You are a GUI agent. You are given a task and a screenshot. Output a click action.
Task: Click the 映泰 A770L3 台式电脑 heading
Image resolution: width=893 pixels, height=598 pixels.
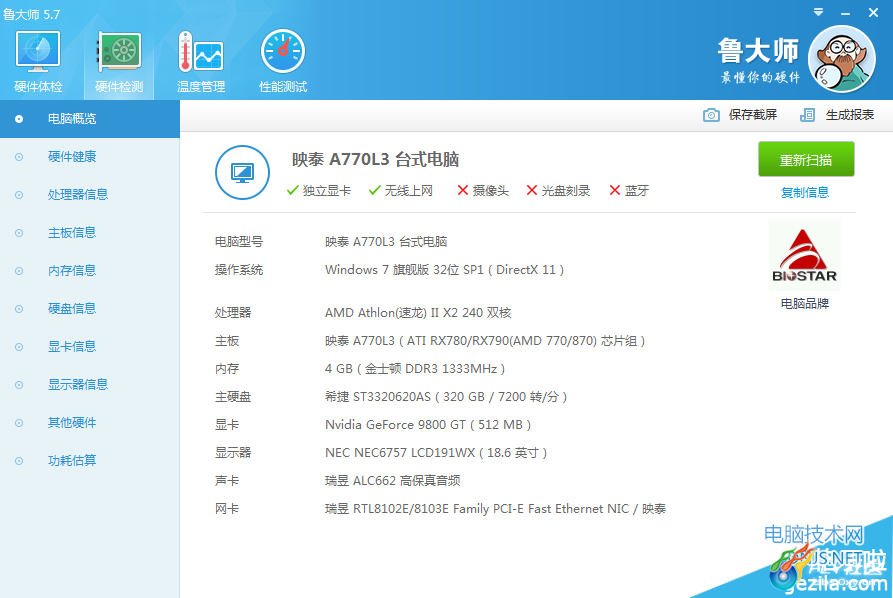[375, 159]
